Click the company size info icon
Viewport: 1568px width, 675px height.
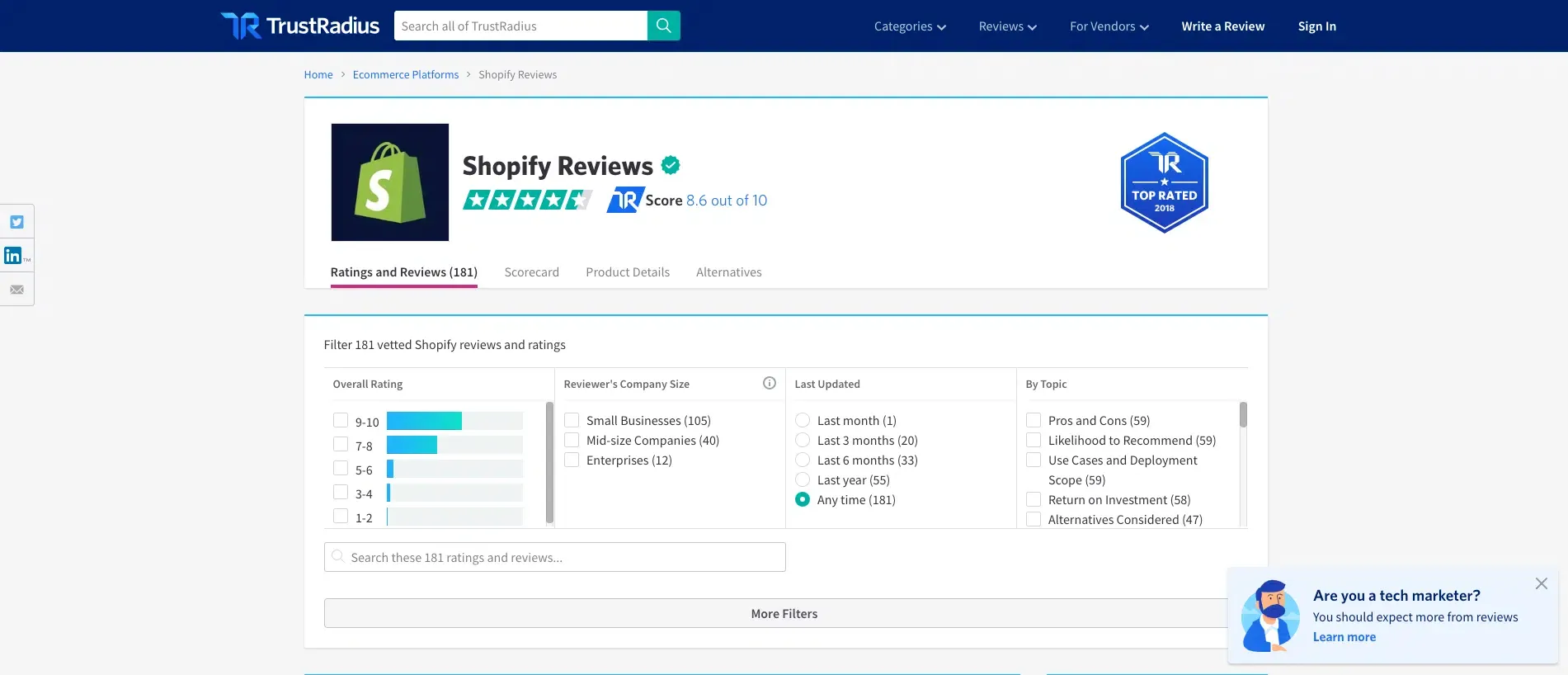(x=769, y=383)
